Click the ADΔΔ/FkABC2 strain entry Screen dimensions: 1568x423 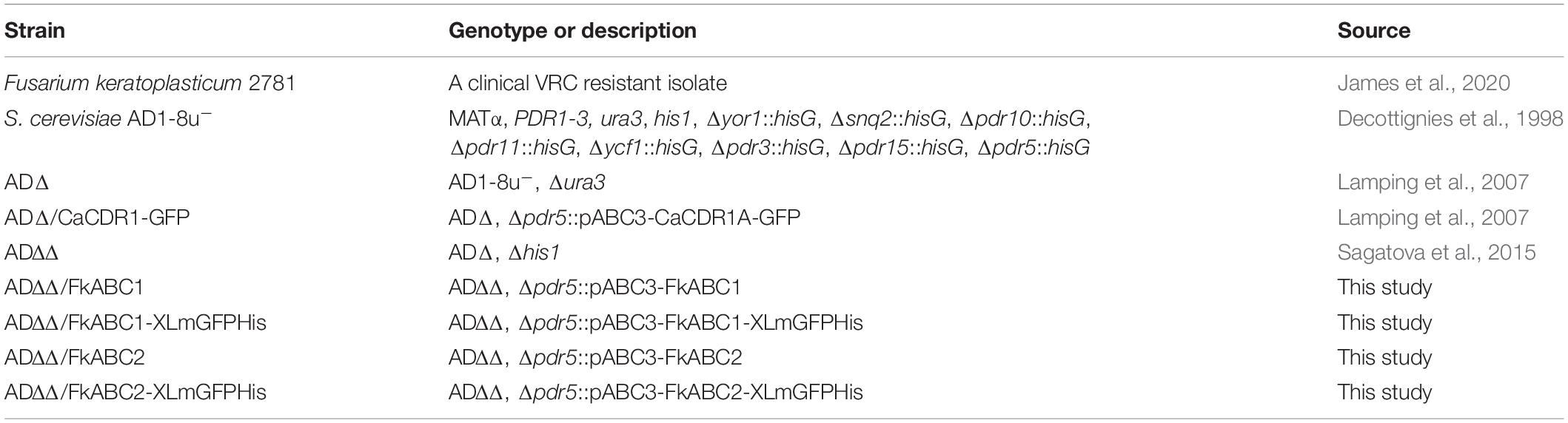coord(75,357)
